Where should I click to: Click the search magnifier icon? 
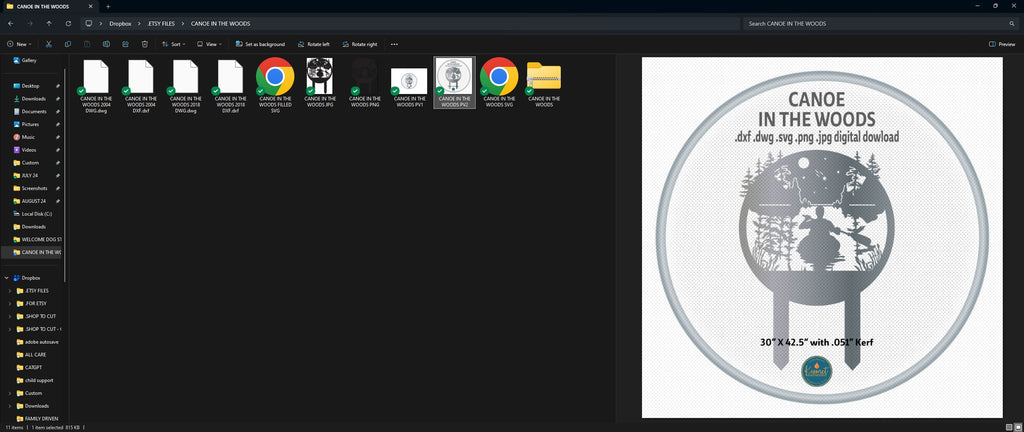(1012, 23)
